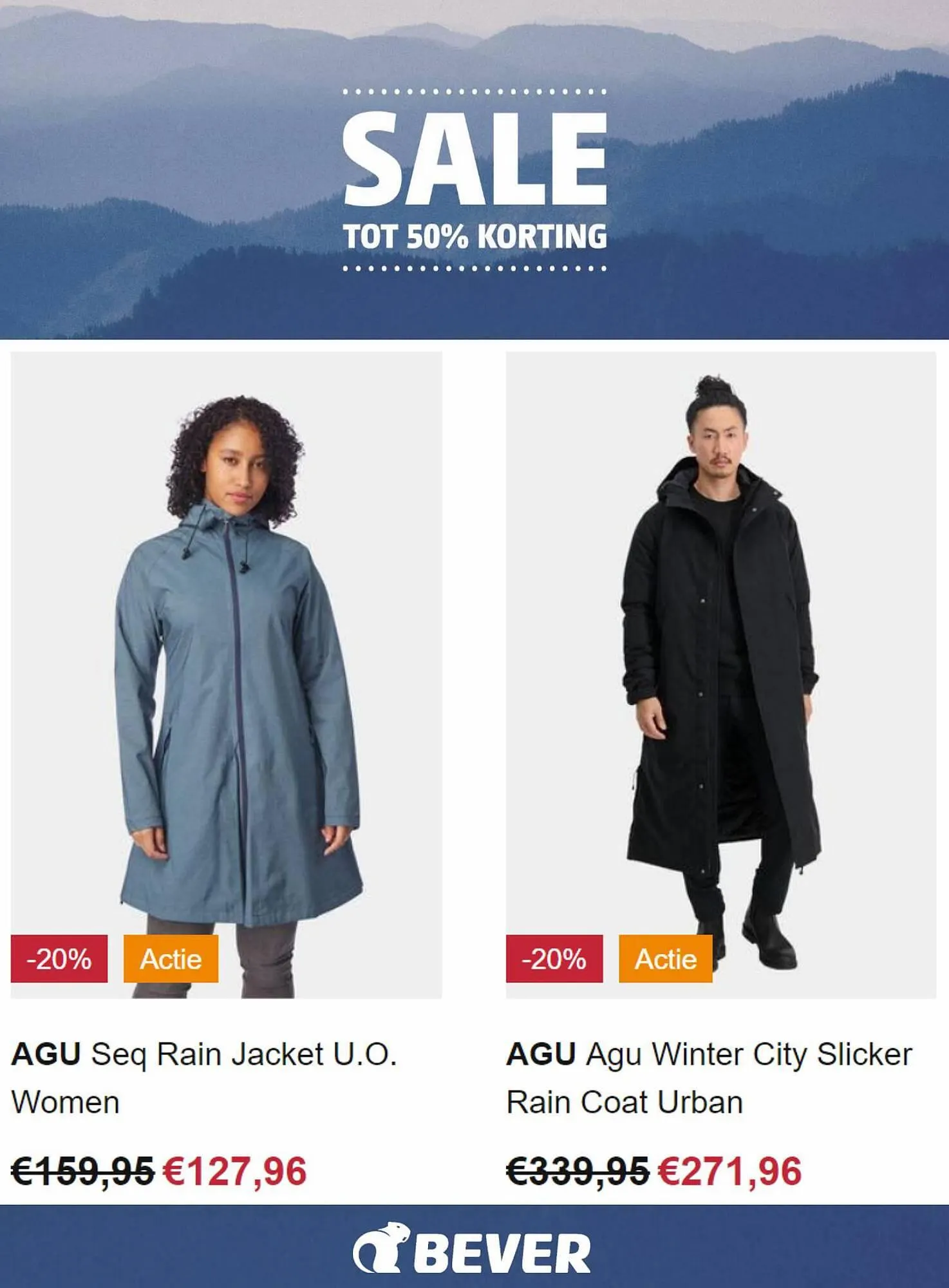The height and width of the screenshot is (1288, 949).
Task: Click the BEVER brand wordmark
Action: point(502,1253)
